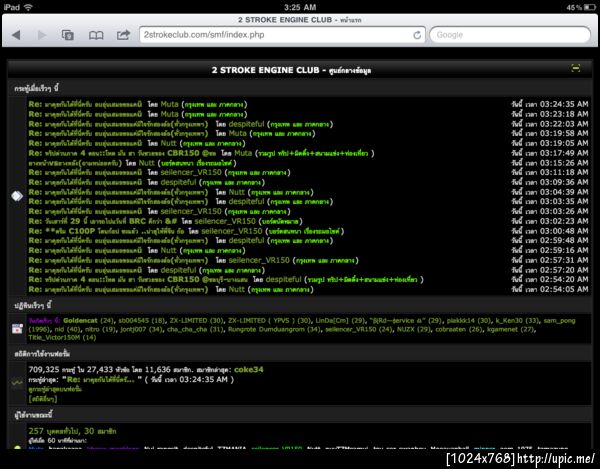Click the recent posts icon beside the post list
600x469 pixels.
(17, 196)
